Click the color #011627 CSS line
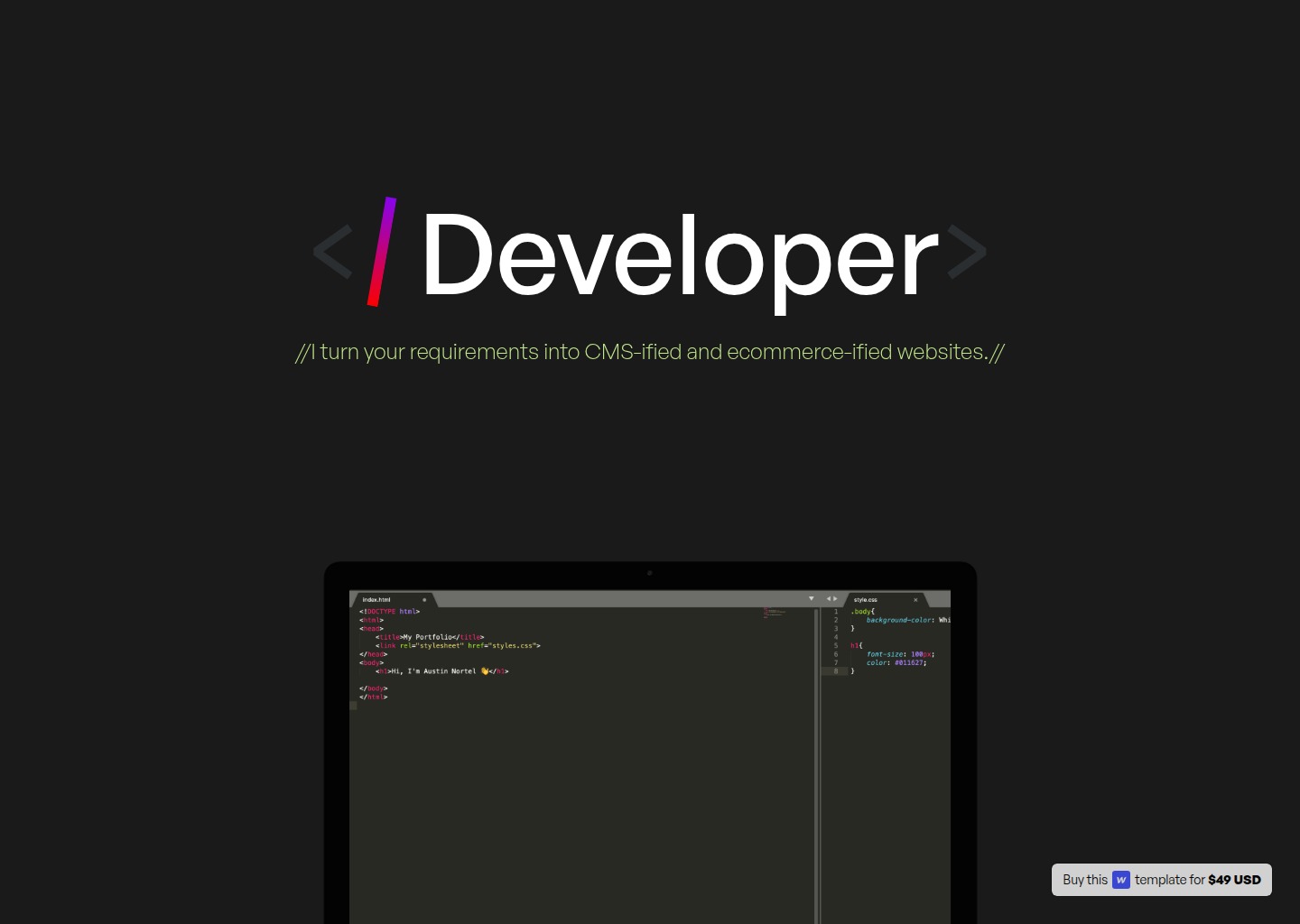Screen dimensions: 1300x924 [x=896, y=662]
